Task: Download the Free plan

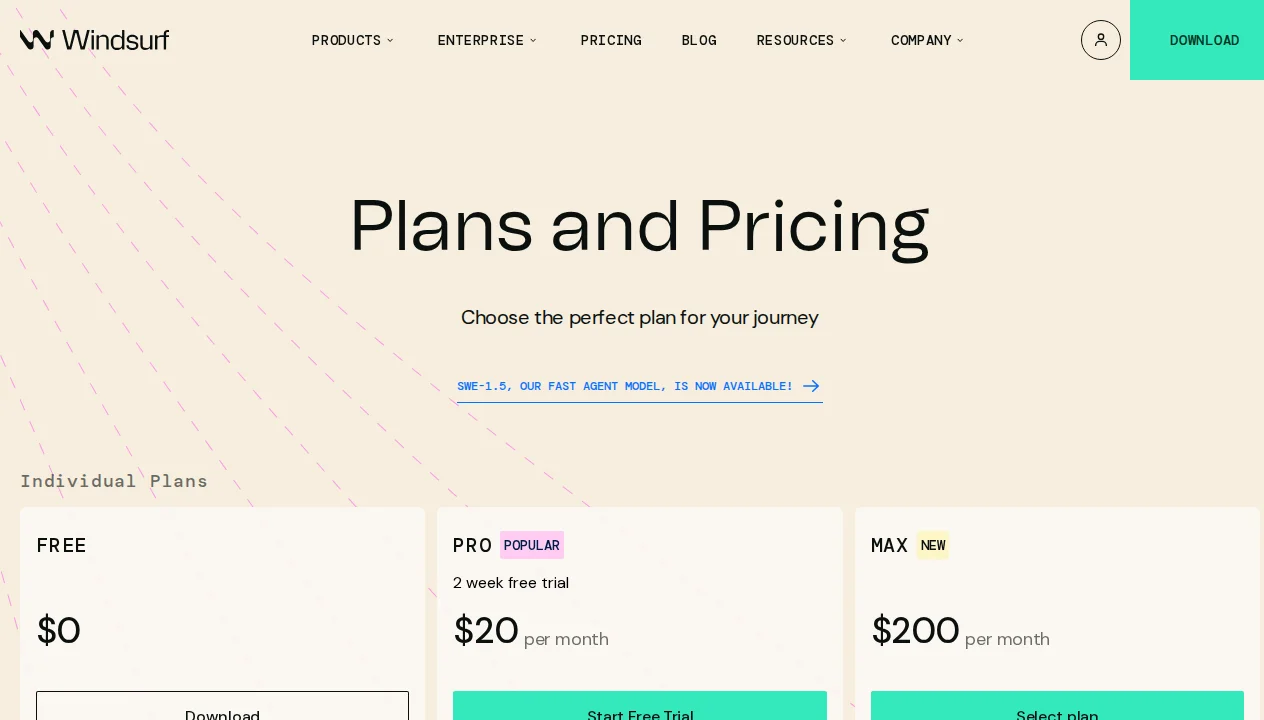Action: (222, 713)
